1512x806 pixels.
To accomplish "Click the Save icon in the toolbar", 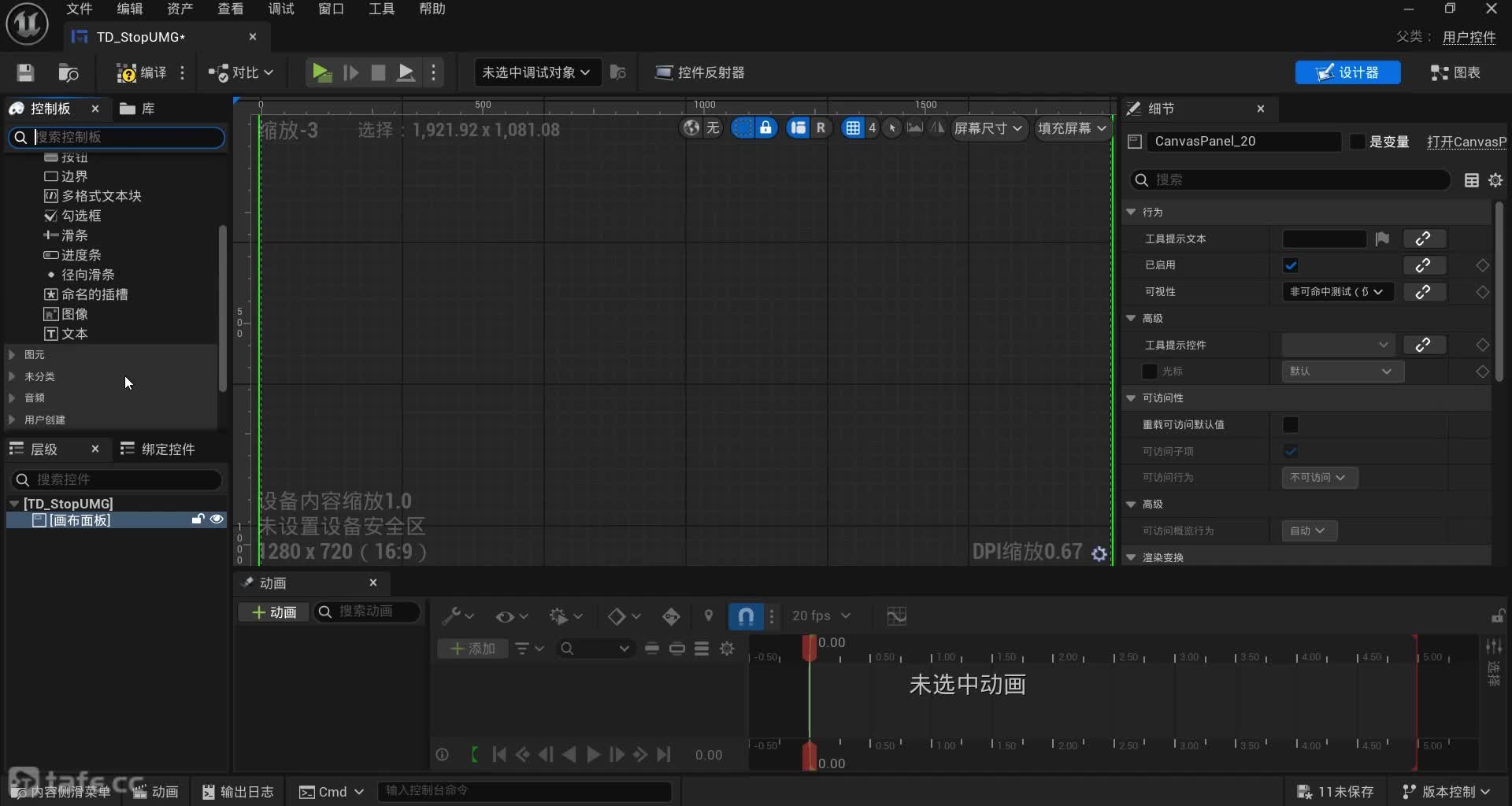I will [25, 72].
